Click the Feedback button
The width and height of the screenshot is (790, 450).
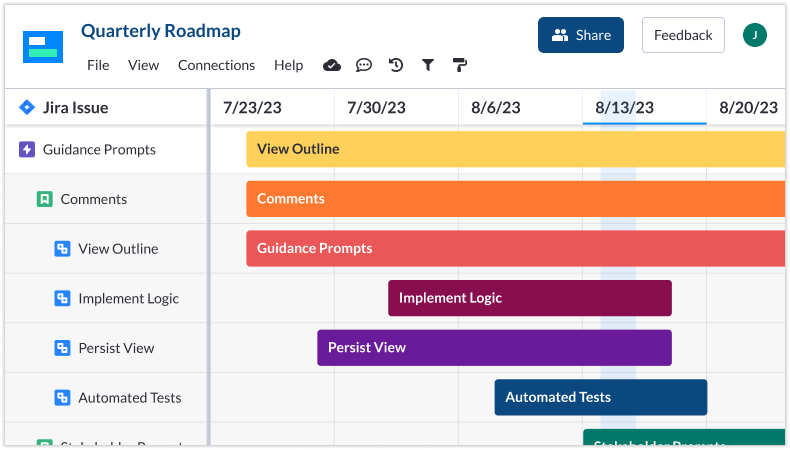pos(683,35)
